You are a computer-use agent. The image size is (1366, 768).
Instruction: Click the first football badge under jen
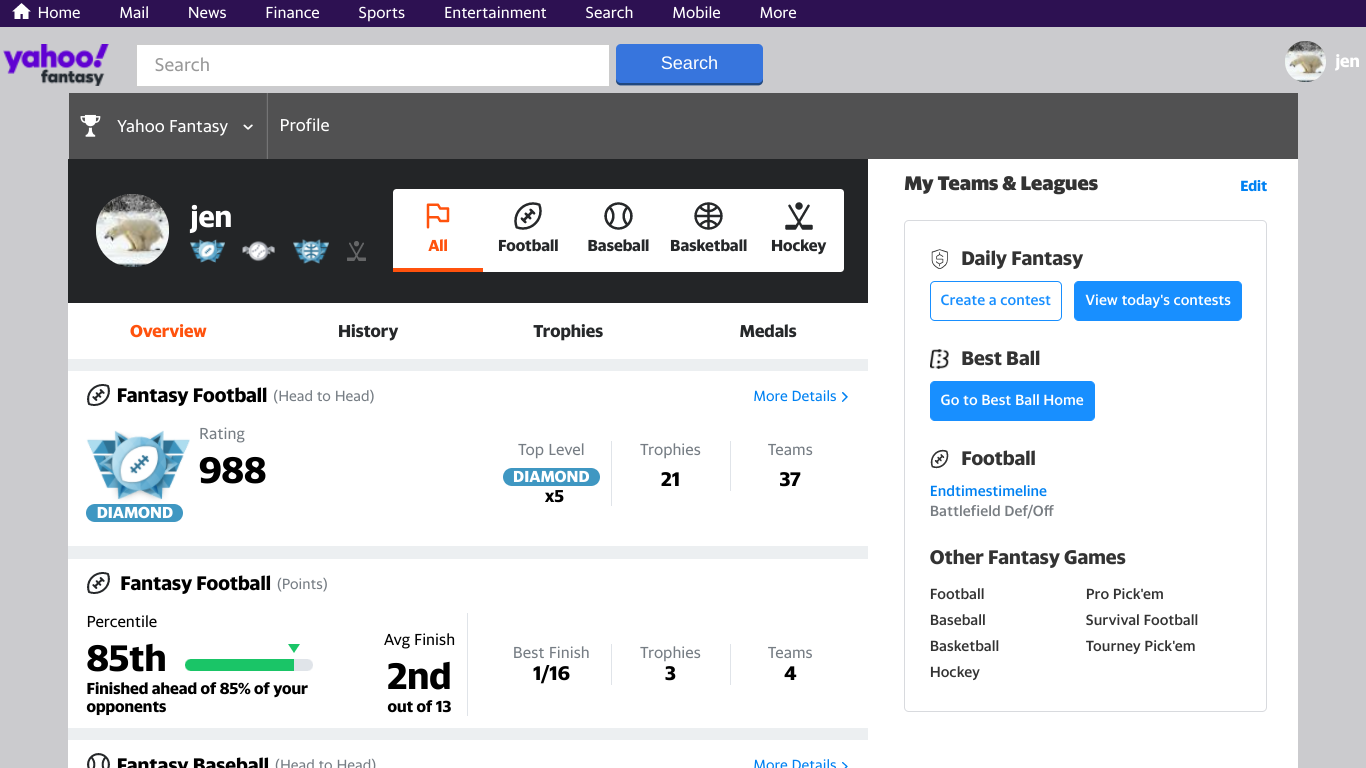(208, 251)
